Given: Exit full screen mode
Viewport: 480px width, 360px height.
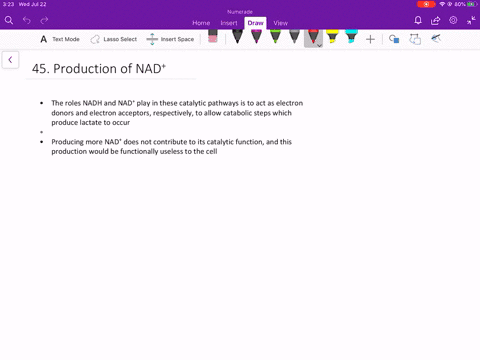Looking at the screenshot, I should [x=471, y=21].
